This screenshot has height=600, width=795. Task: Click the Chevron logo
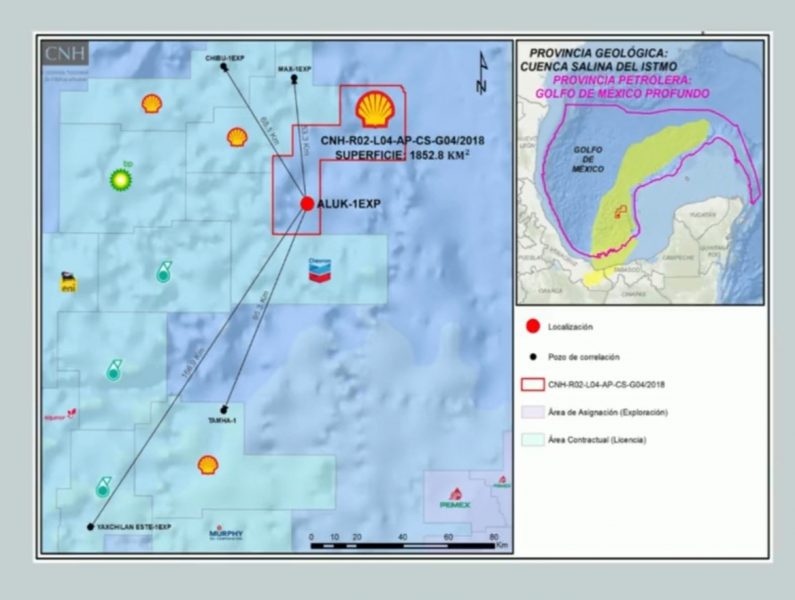320,270
